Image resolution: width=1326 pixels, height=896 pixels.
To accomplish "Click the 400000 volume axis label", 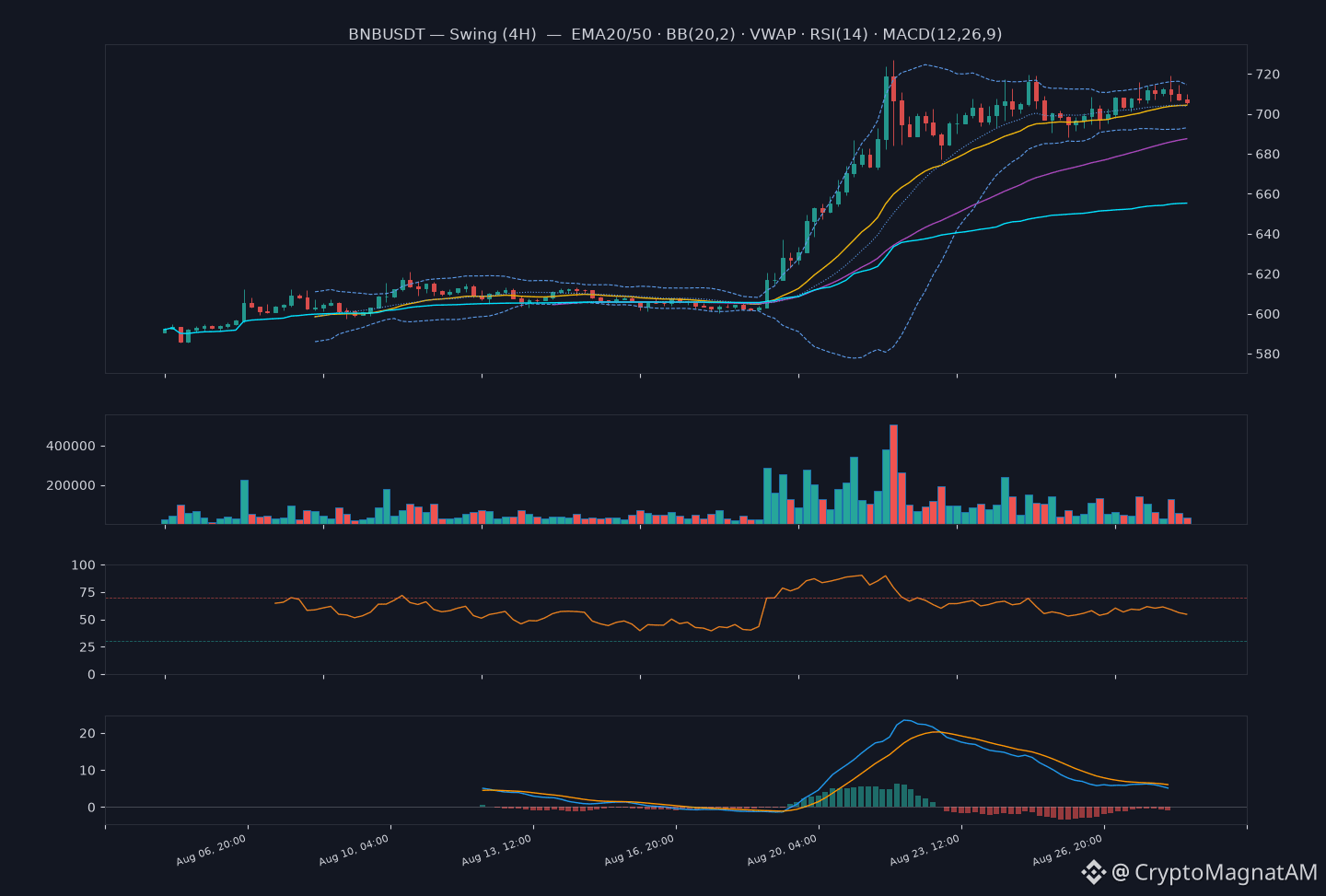I will (x=71, y=446).
